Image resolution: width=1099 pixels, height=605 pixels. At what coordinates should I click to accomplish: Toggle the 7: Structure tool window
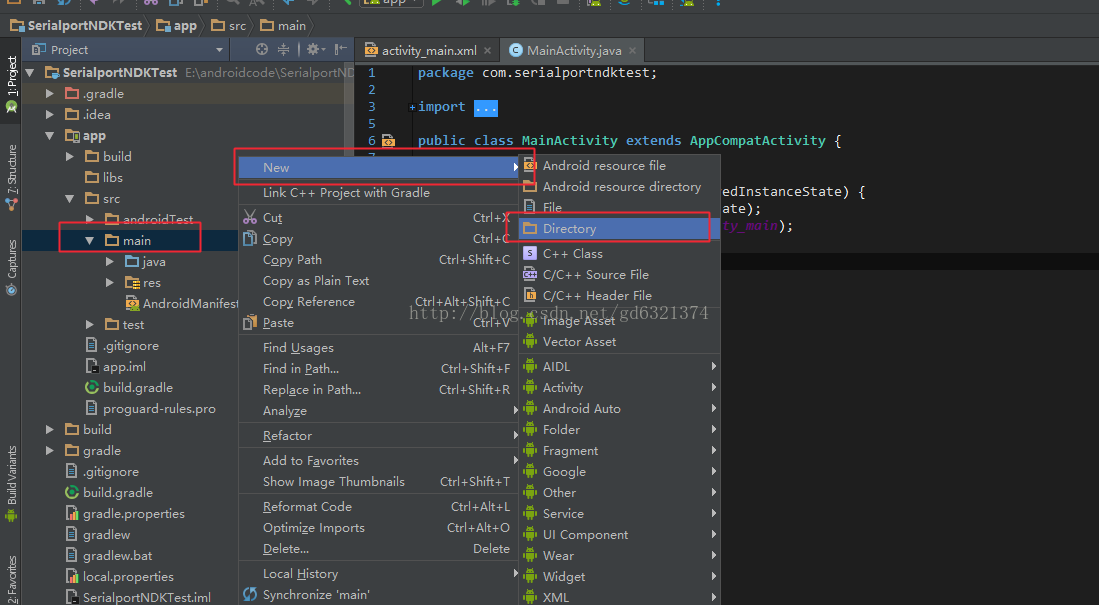pos(11,177)
